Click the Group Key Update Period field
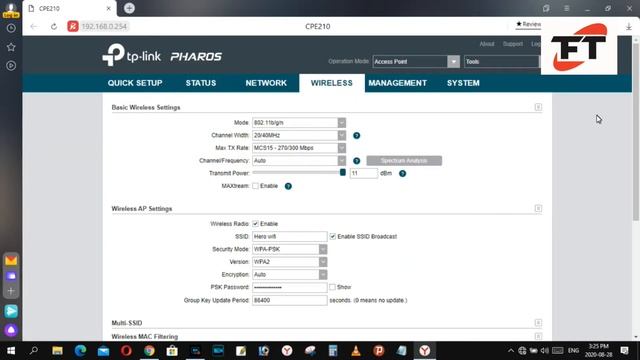The width and height of the screenshot is (640, 360). 289,300
